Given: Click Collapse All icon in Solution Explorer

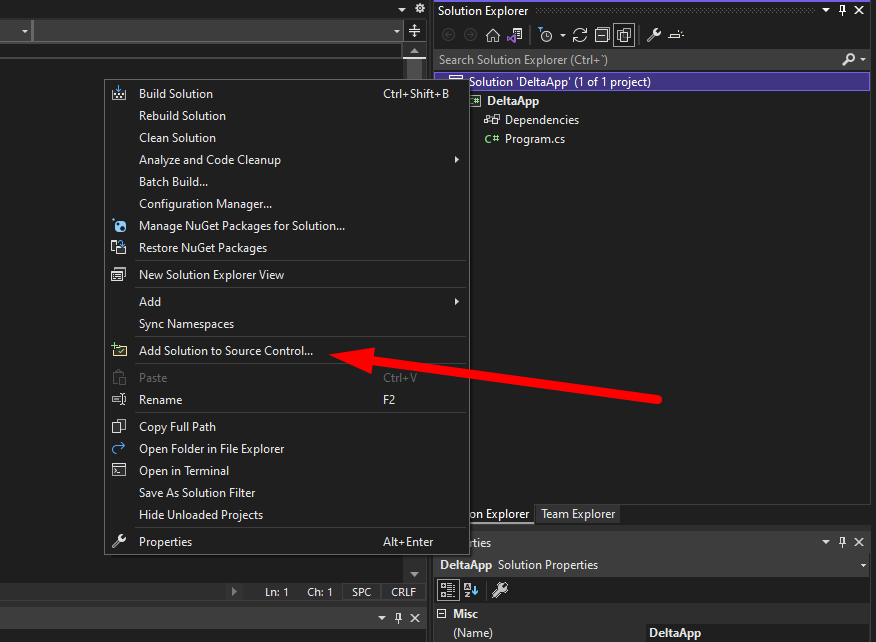Looking at the screenshot, I should [602, 35].
